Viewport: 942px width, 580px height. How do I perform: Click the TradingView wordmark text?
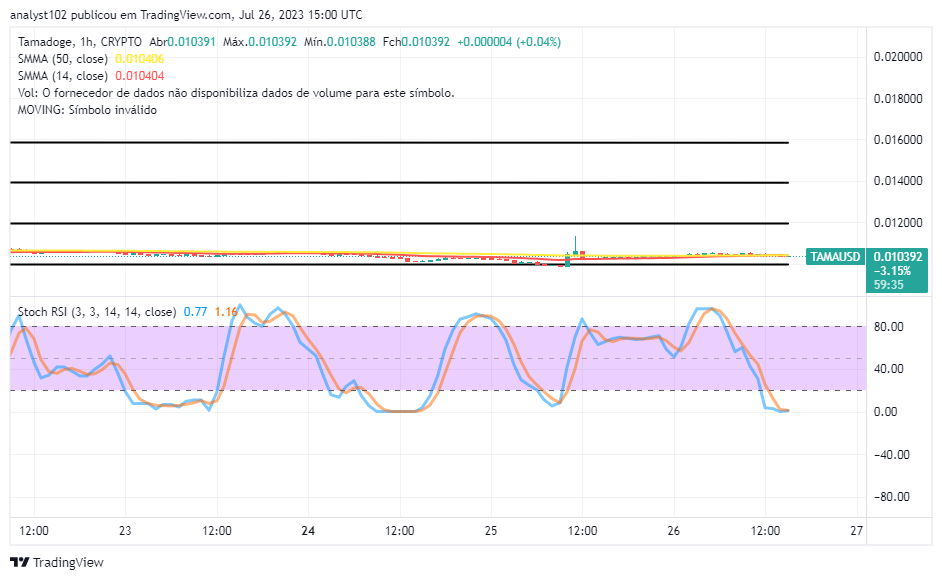click(68, 563)
